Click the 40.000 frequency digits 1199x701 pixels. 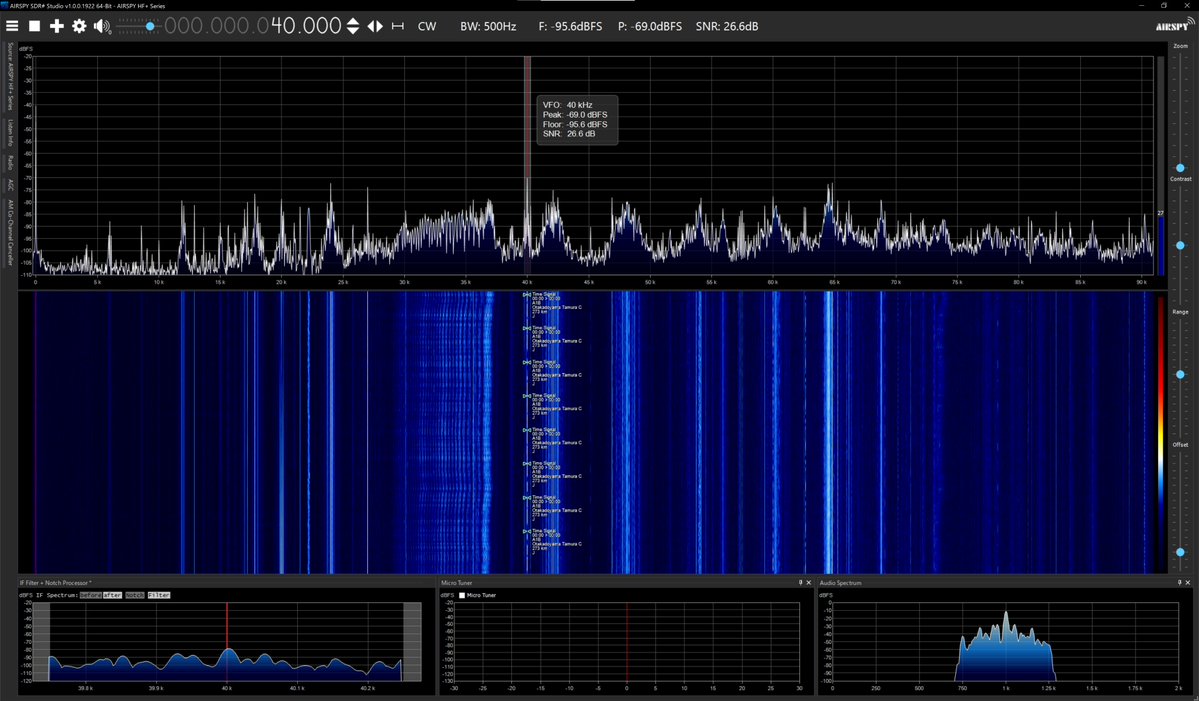pos(306,26)
